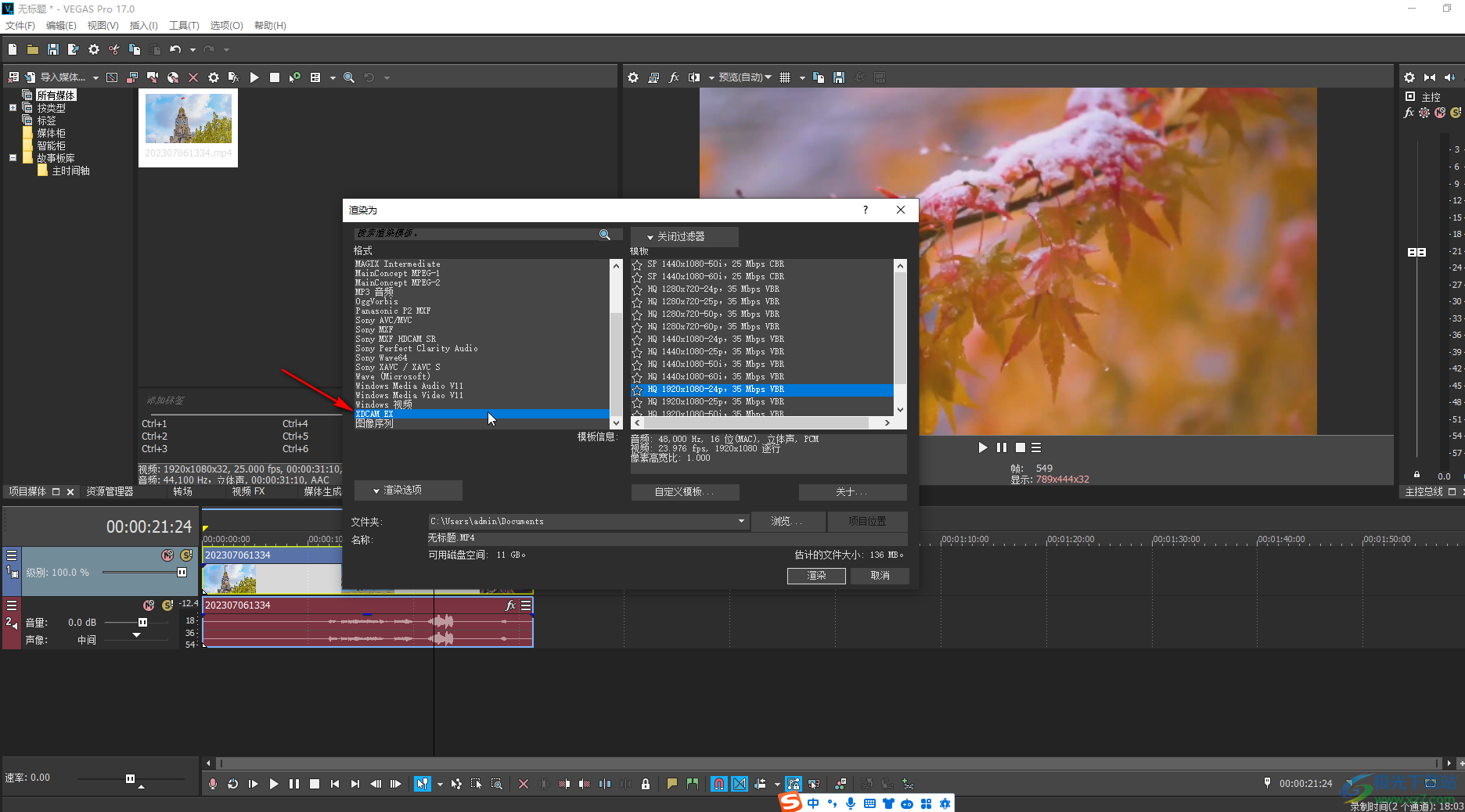This screenshot has height=812, width=1465.
Task: Delete selected events with the red X in the transport bar
Action: coord(524,784)
